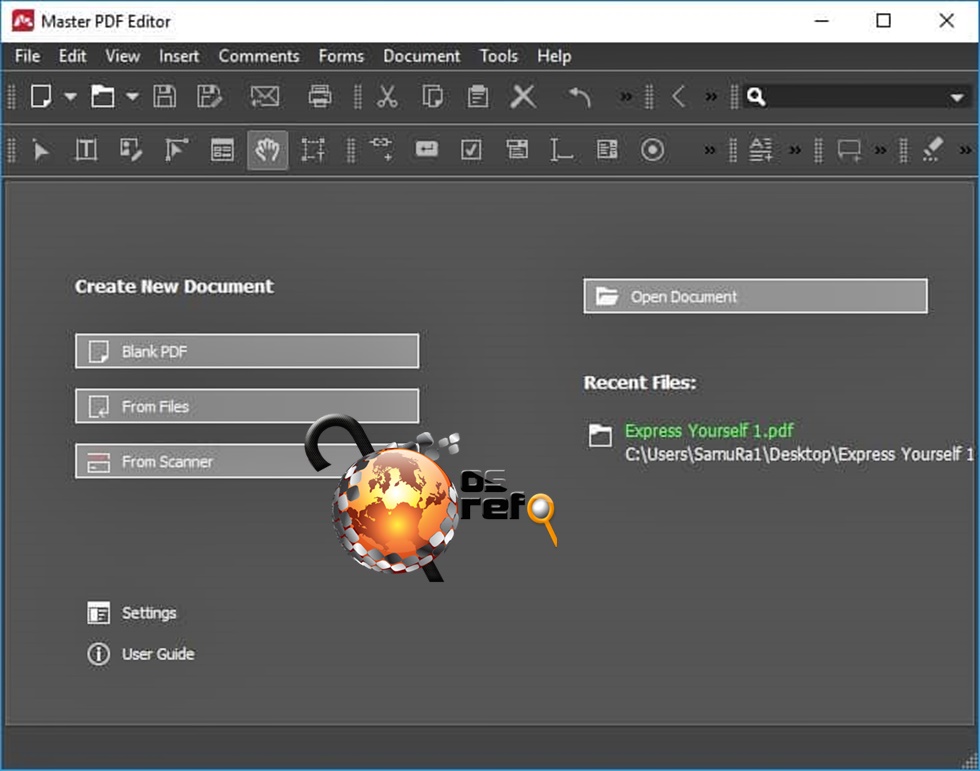Select the highlight marker tool

click(x=932, y=150)
